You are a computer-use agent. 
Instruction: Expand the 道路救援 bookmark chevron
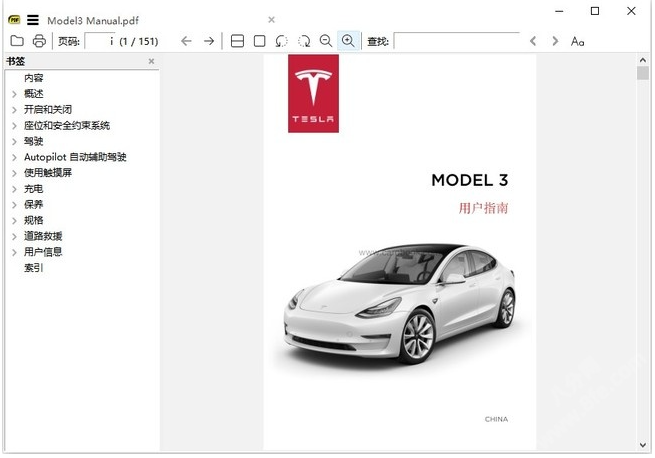pyautogui.click(x=14, y=237)
